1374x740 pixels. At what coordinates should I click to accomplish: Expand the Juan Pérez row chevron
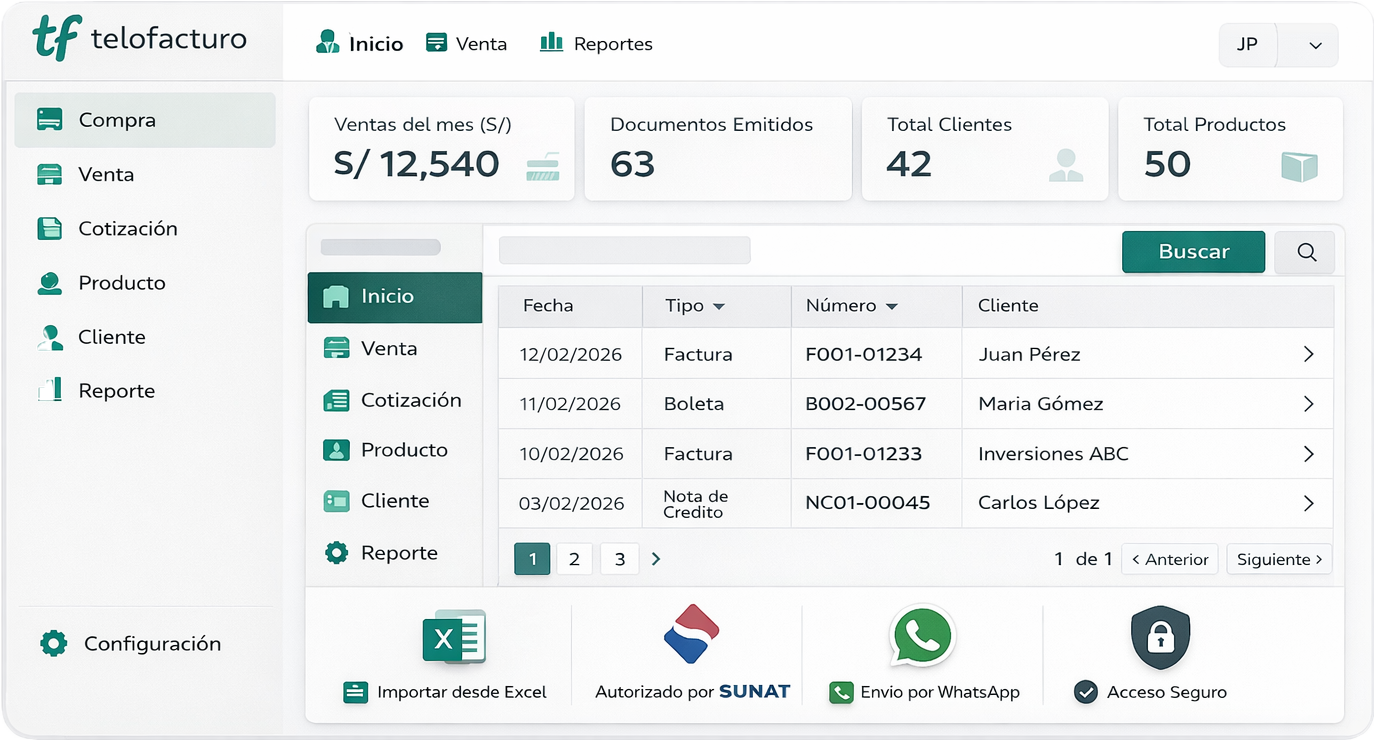click(x=1308, y=354)
